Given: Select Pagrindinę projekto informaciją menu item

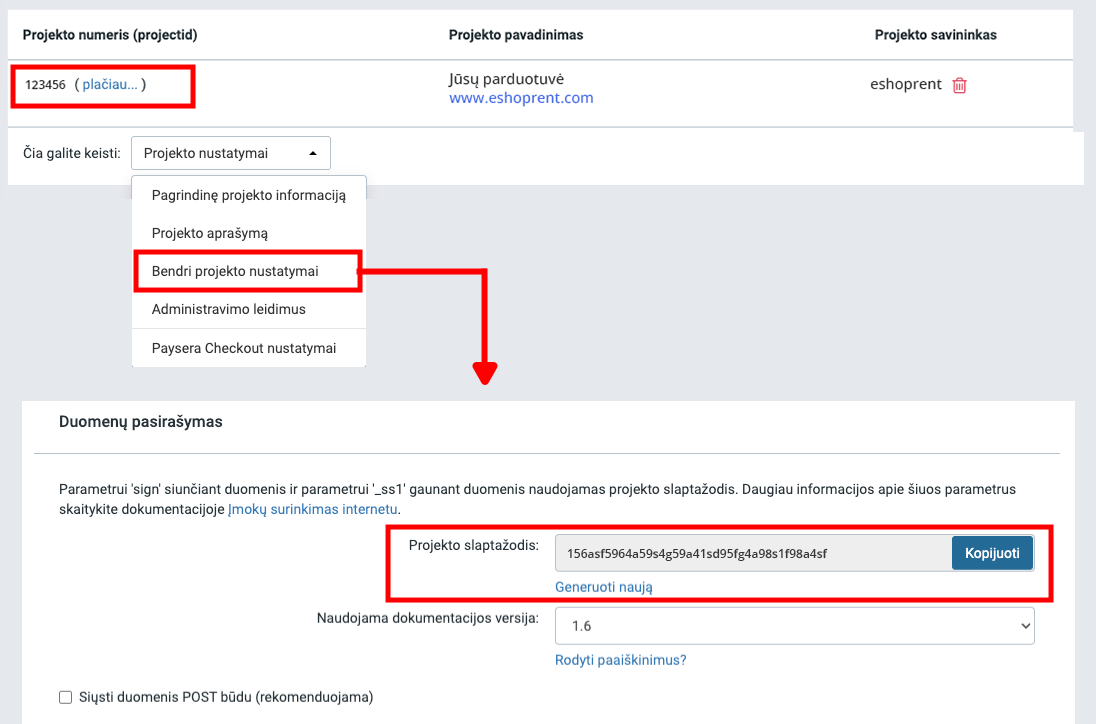Looking at the screenshot, I should click(x=249, y=195).
